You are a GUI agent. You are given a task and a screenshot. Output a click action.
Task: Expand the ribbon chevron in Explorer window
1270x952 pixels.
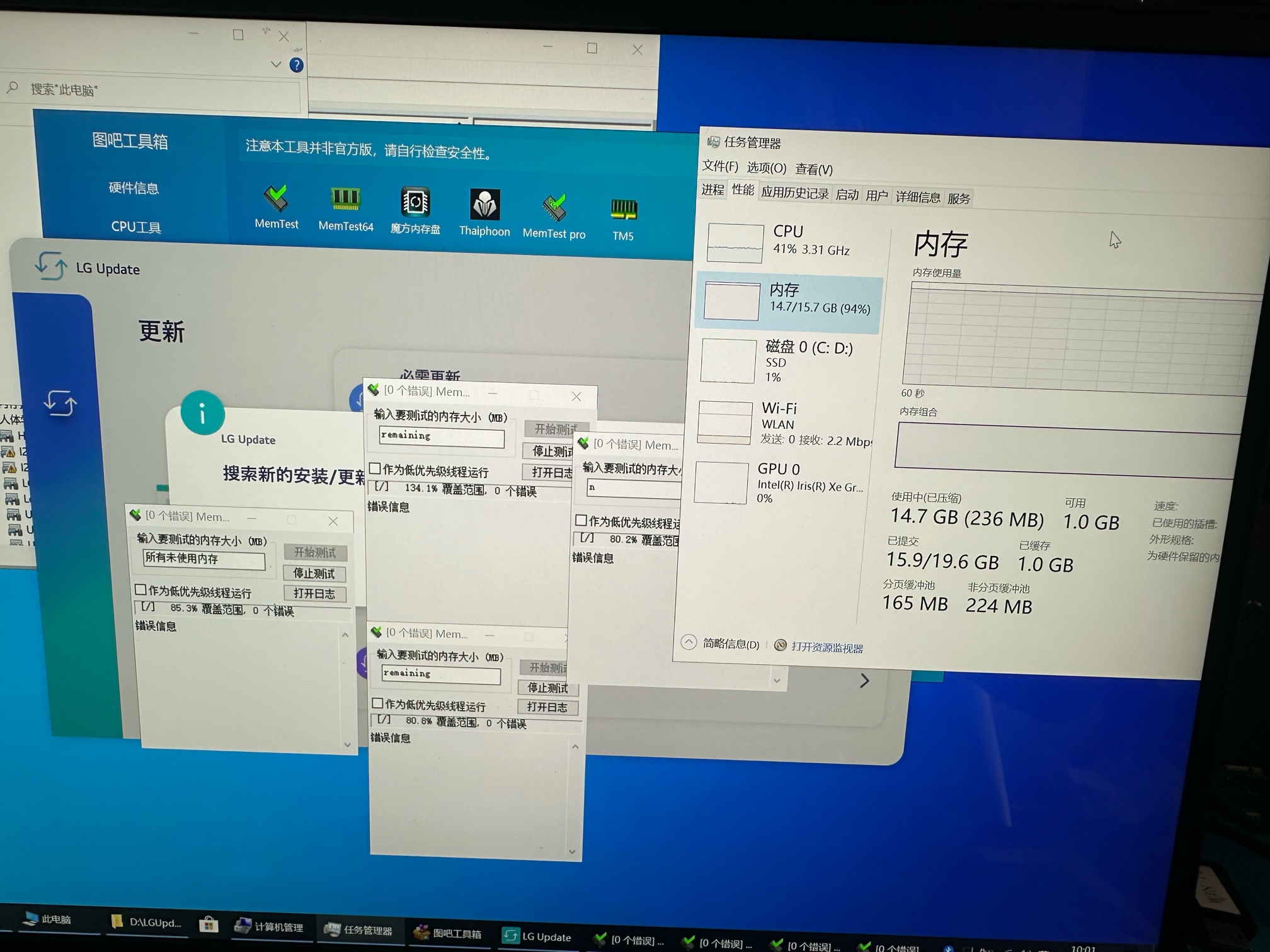point(275,64)
